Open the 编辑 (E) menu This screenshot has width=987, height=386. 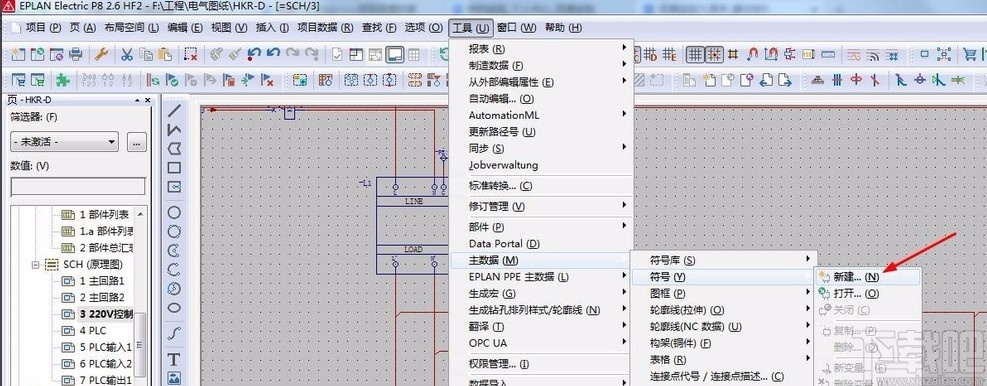pos(185,28)
